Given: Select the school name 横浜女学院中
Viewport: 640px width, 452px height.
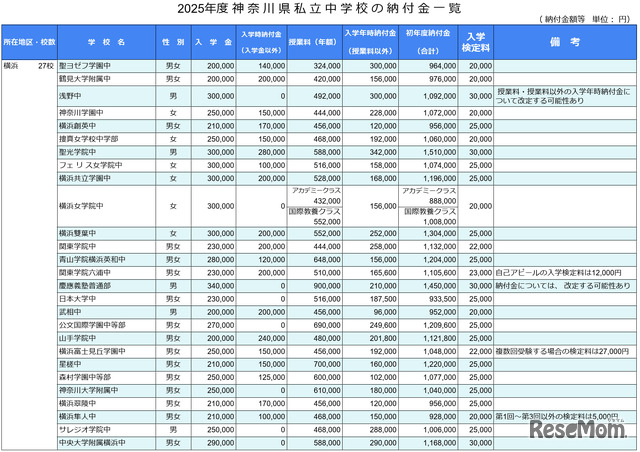Looking at the screenshot, I should tap(81, 206).
